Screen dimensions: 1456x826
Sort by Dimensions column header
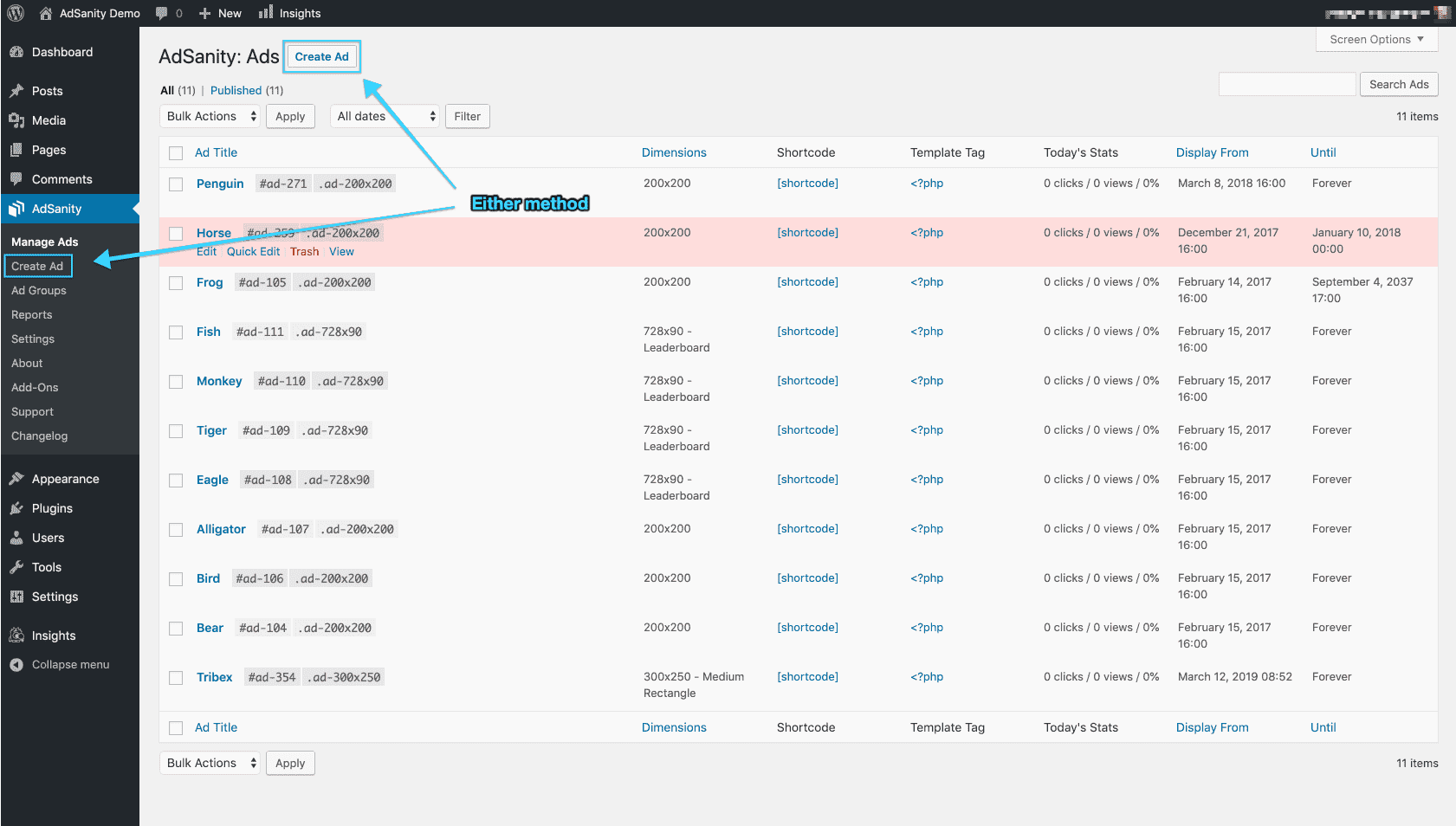tap(674, 152)
